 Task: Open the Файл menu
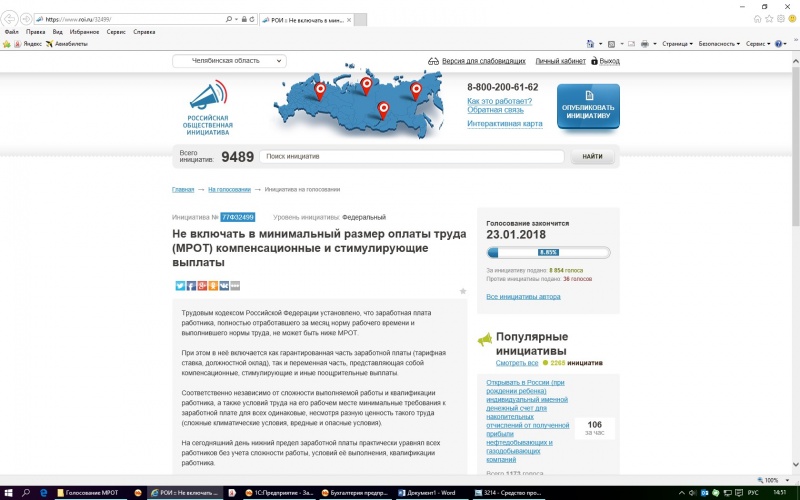11,32
